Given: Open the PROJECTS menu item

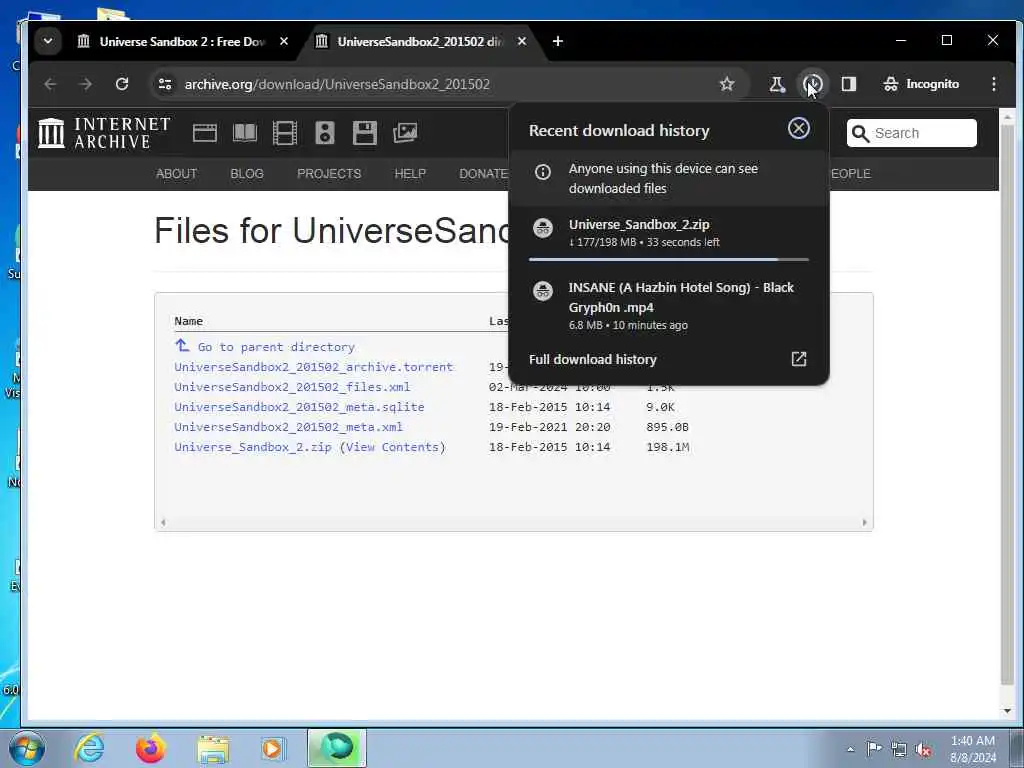Looking at the screenshot, I should 329,174.
